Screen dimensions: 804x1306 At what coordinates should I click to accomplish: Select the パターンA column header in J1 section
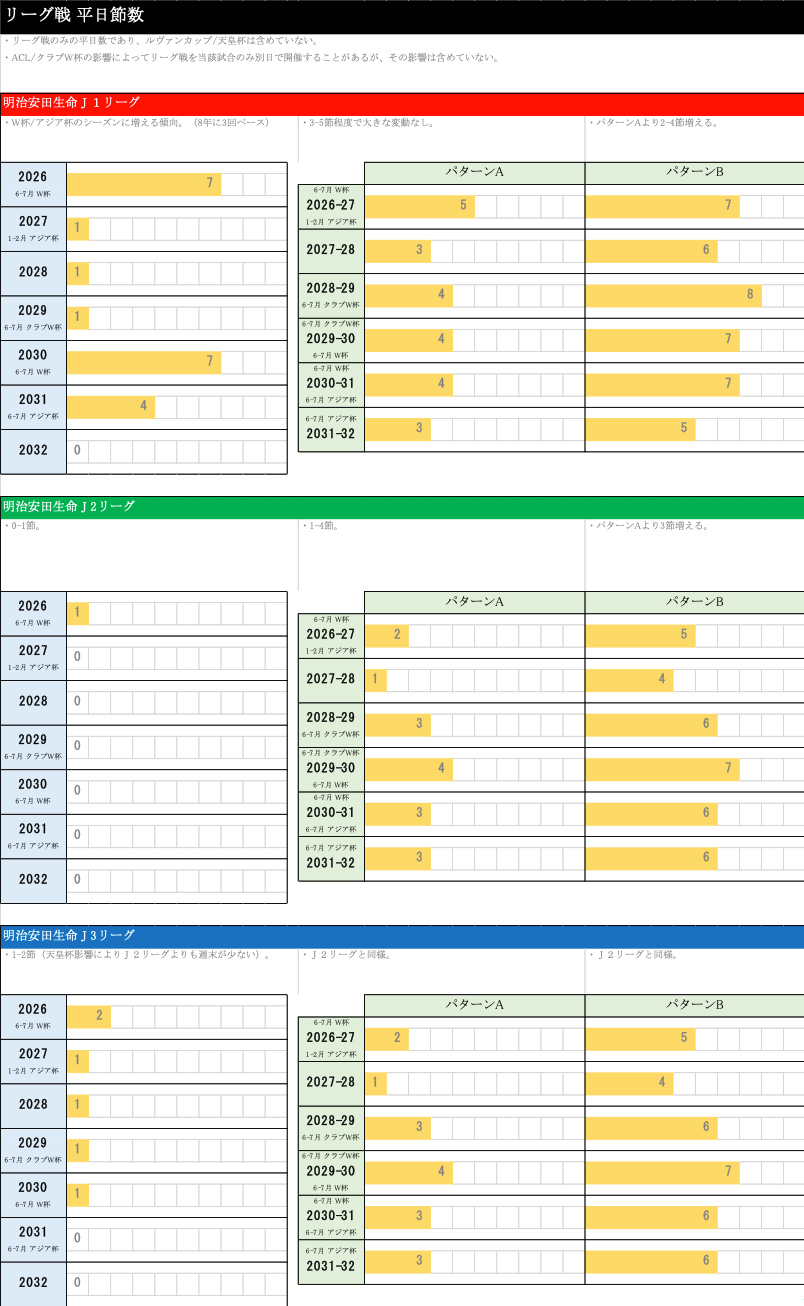474,172
